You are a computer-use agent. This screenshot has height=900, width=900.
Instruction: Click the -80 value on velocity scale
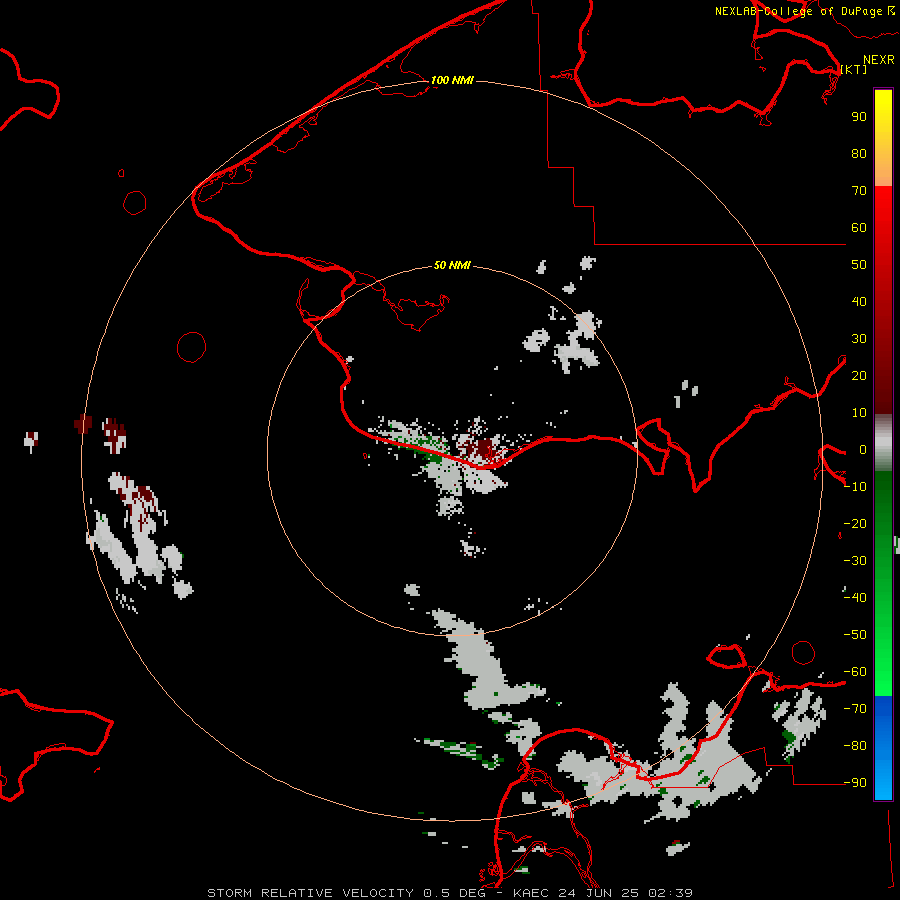click(x=855, y=746)
